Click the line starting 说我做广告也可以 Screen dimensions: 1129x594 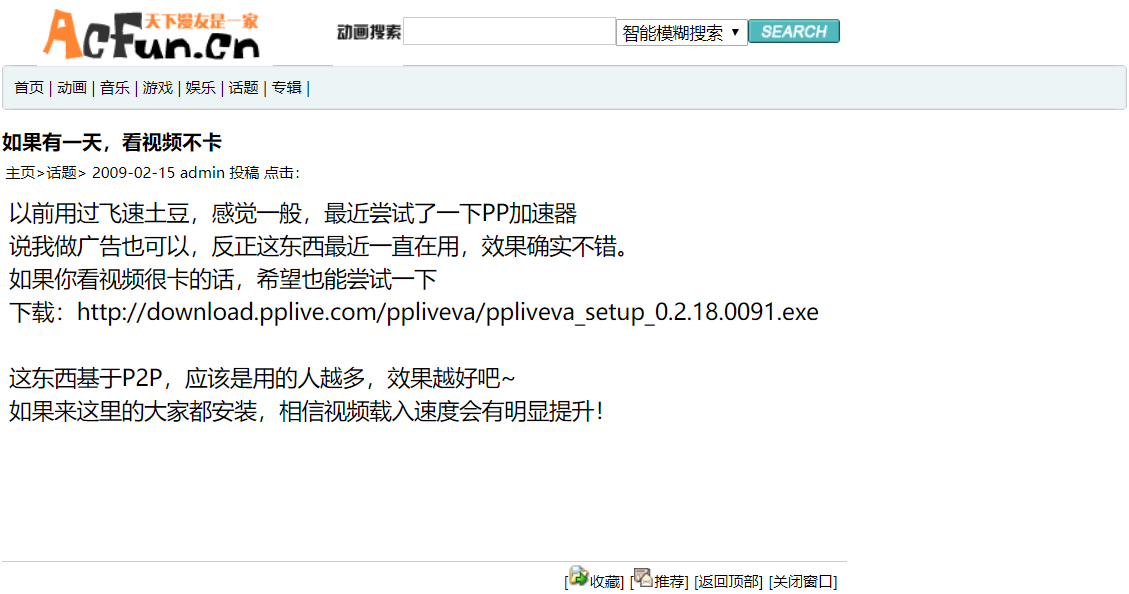point(321,246)
